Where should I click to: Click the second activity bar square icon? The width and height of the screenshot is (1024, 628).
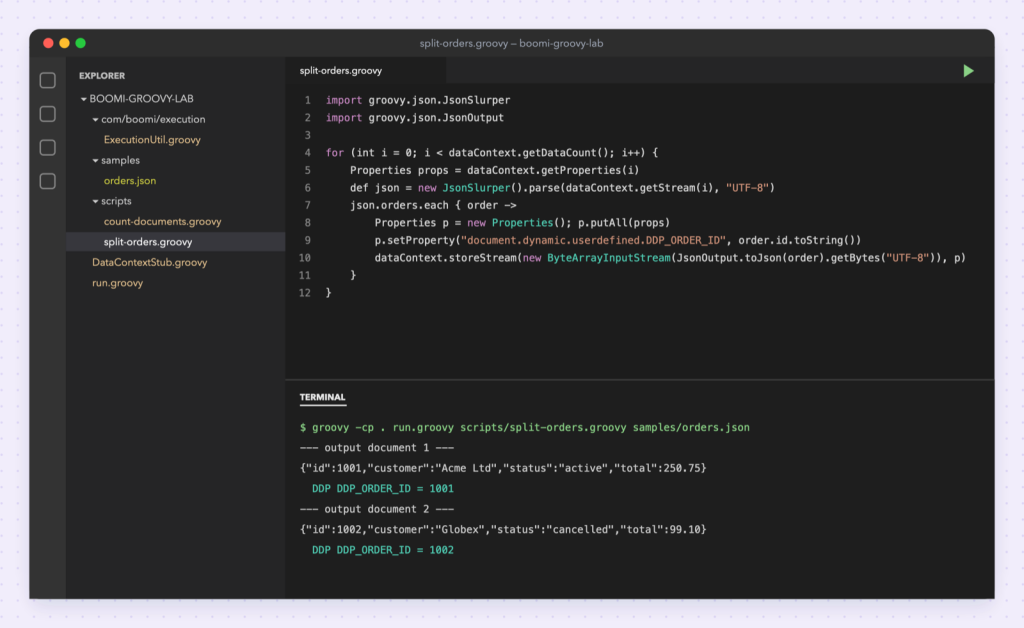(x=48, y=114)
